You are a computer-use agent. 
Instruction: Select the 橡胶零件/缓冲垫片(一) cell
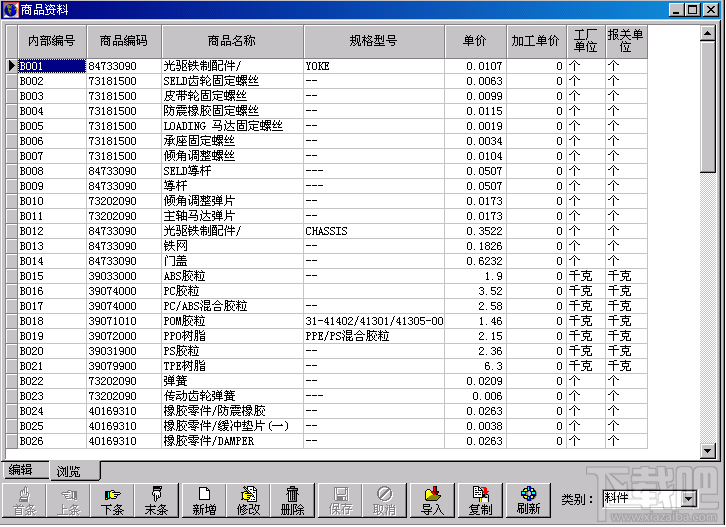[x=232, y=426]
